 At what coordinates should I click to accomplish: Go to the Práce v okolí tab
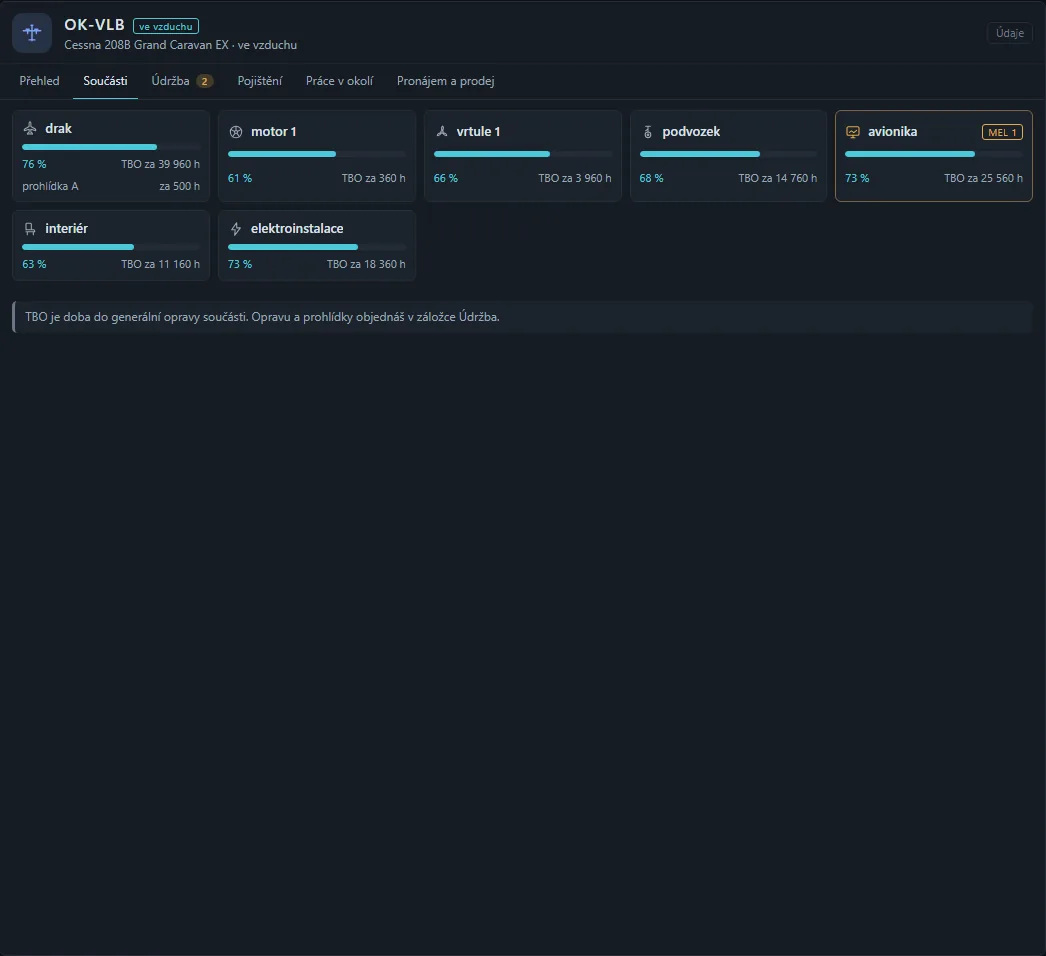(x=340, y=81)
